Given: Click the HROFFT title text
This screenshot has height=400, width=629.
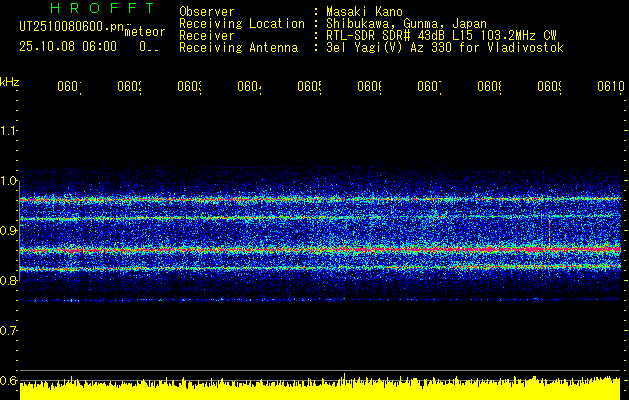Looking at the screenshot, I should 102,8.
